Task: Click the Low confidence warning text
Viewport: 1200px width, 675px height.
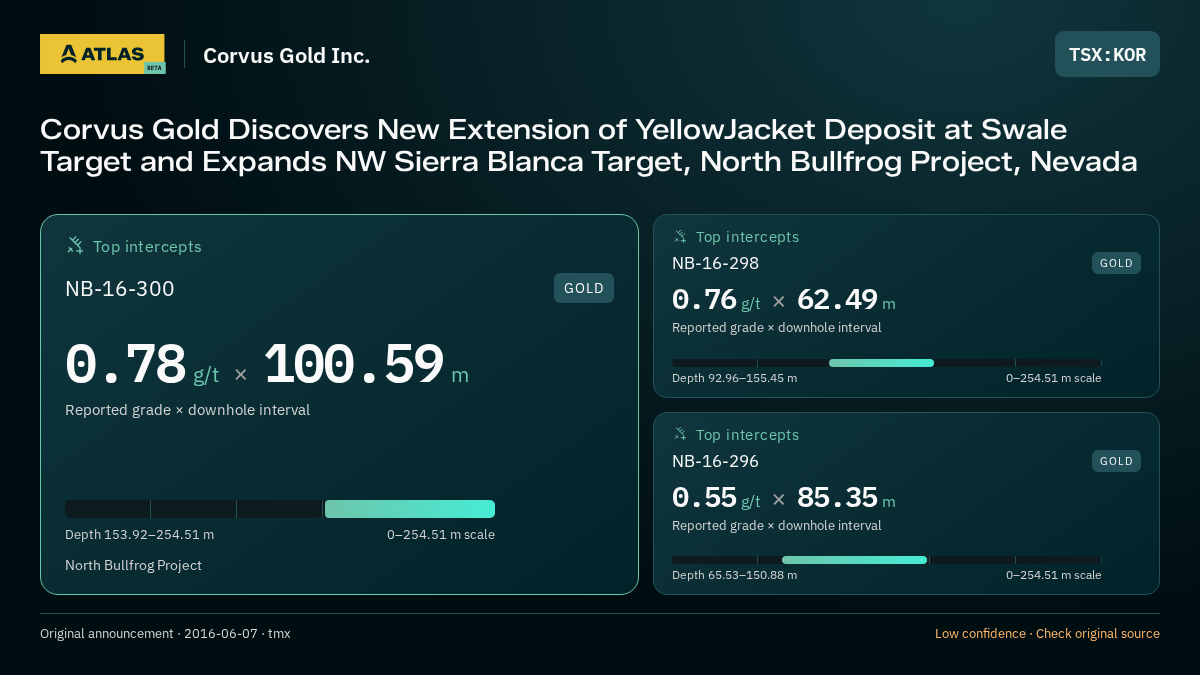Action: coord(980,633)
